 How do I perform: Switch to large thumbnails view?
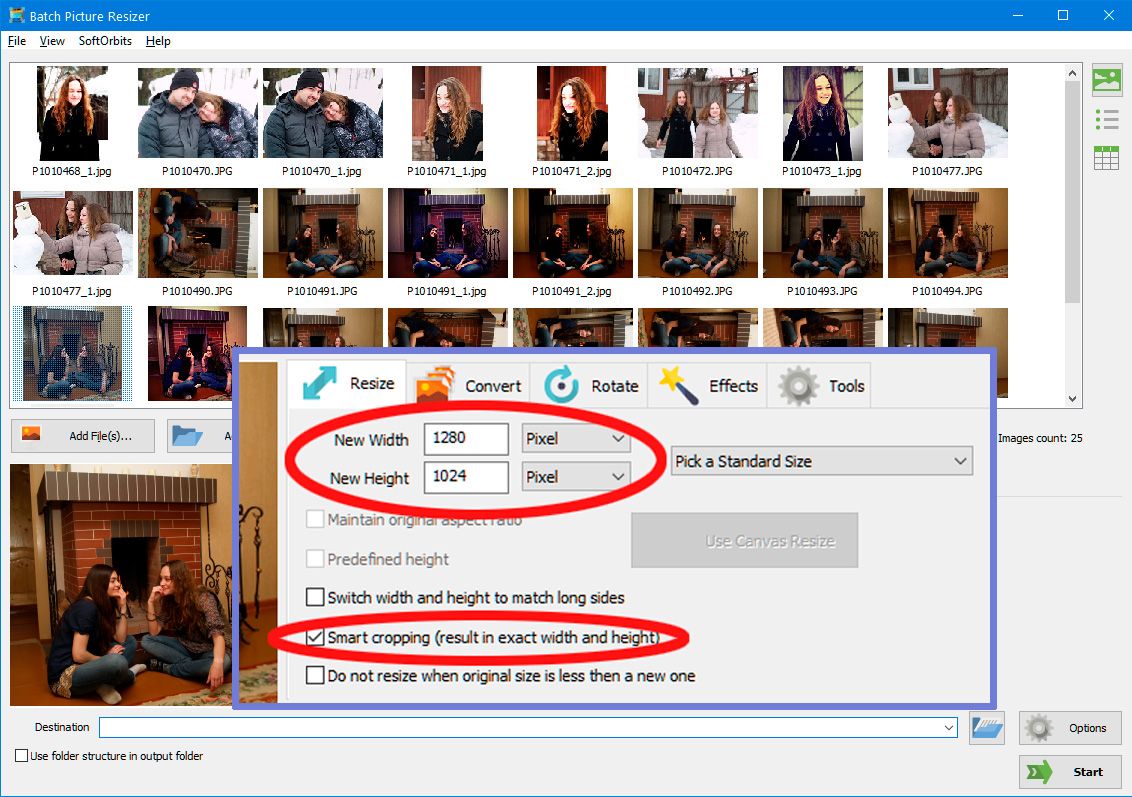click(1106, 80)
